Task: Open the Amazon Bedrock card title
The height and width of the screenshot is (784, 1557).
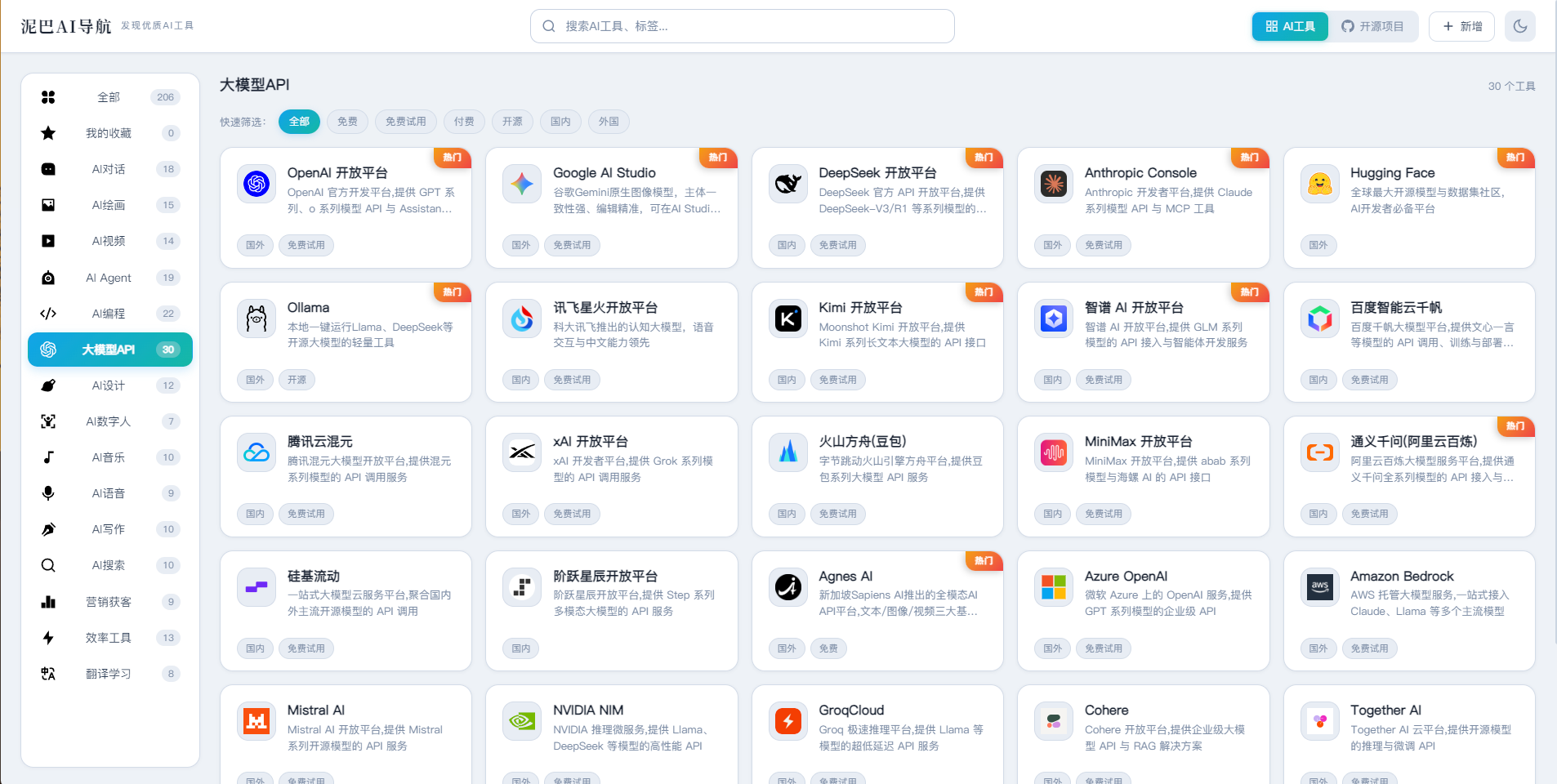Action: pyautogui.click(x=1402, y=577)
